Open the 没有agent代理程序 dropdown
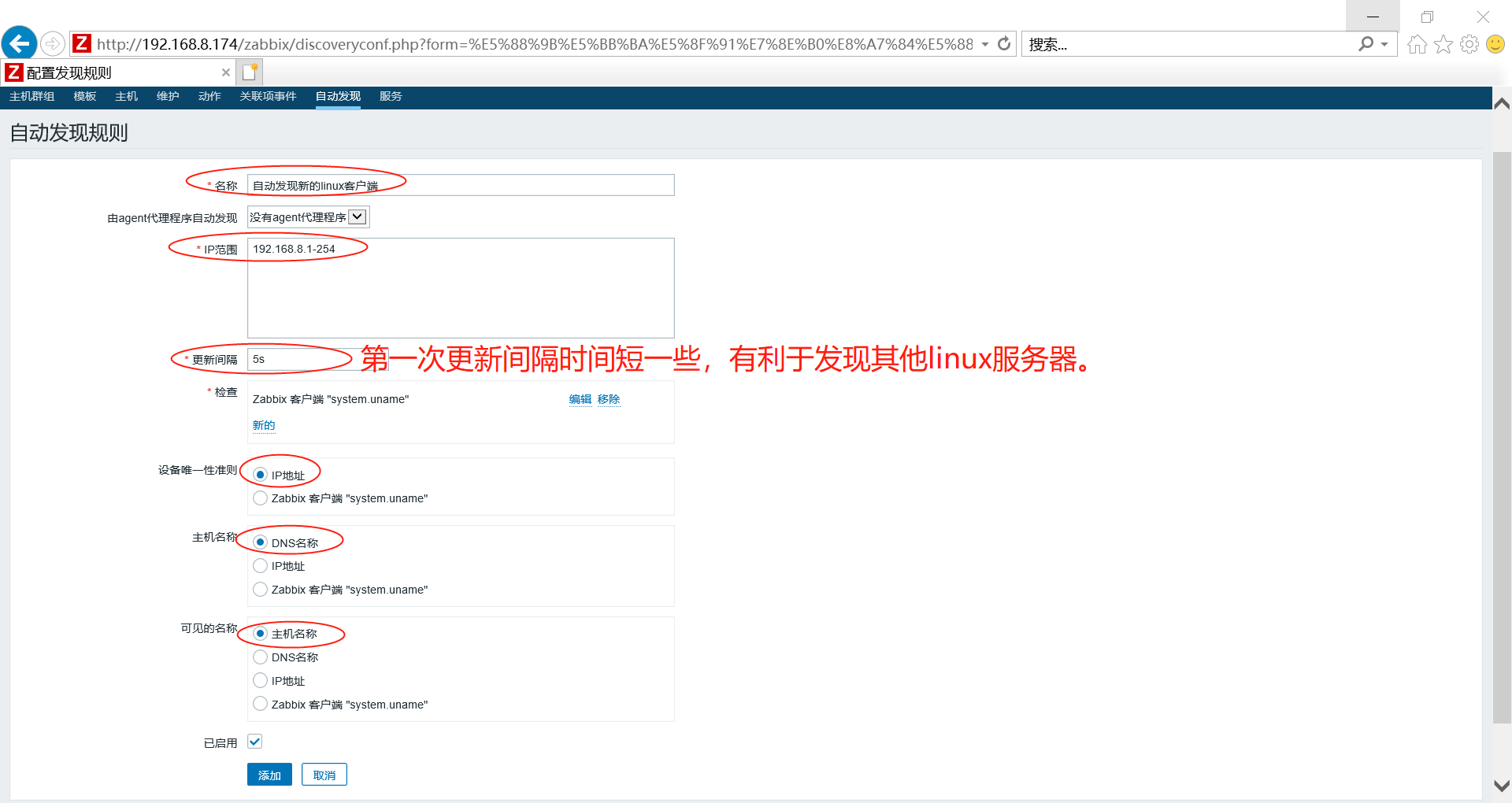This screenshot has width=1512, height=803. [x=308, y=217]
